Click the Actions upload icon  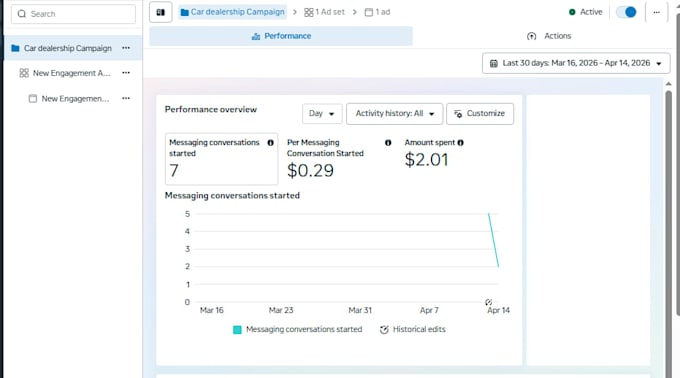532,36
